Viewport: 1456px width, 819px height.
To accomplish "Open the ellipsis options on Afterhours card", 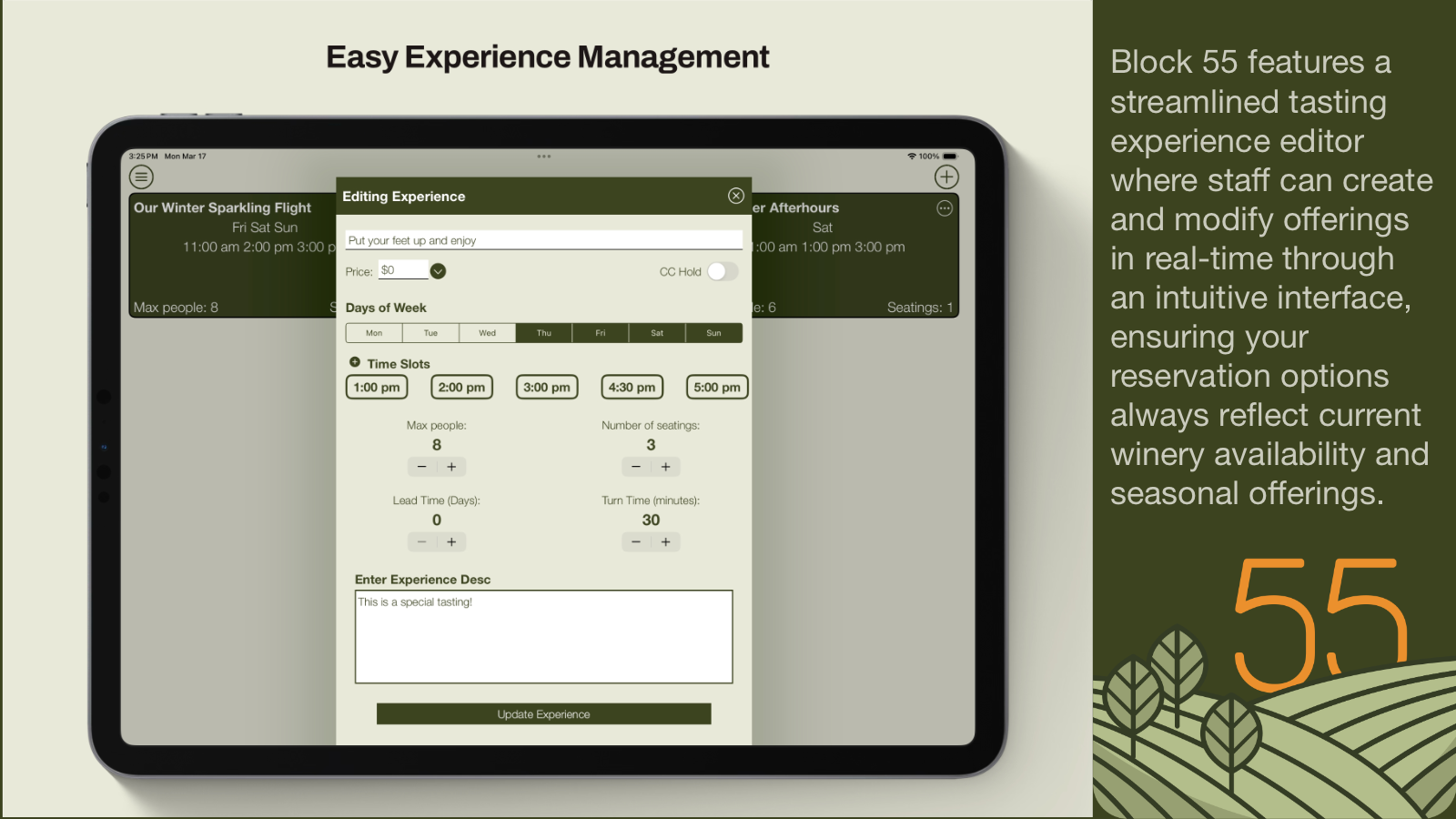I will click(944, 208).
